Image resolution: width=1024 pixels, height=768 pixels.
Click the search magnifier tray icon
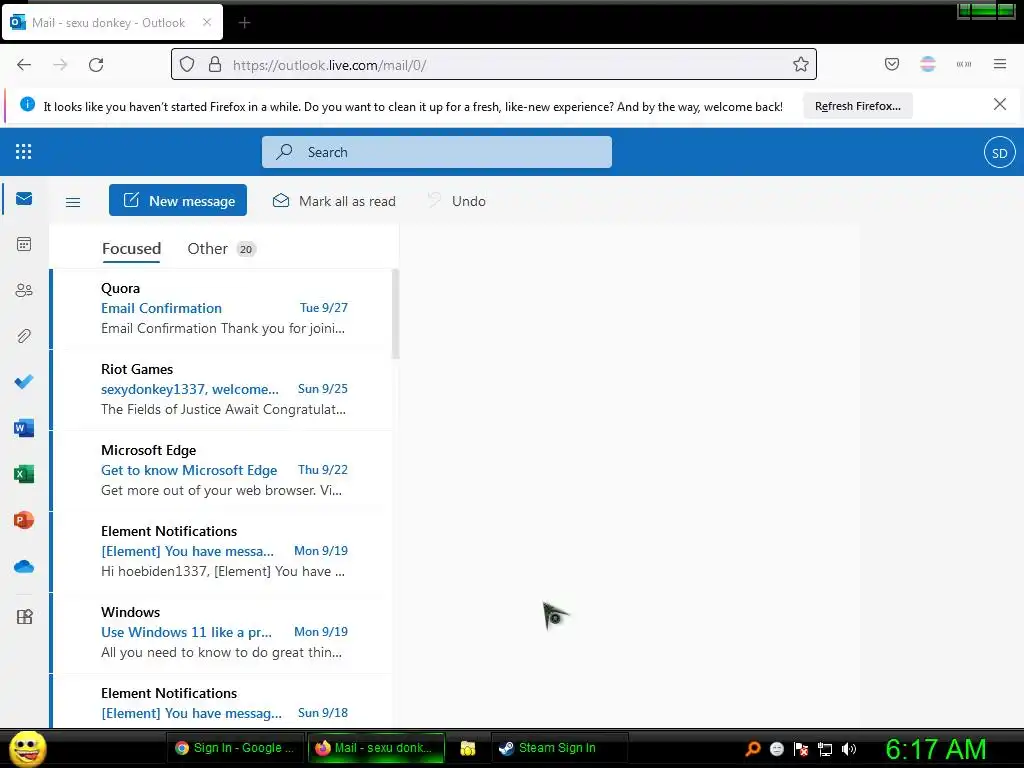click(753, 749)
